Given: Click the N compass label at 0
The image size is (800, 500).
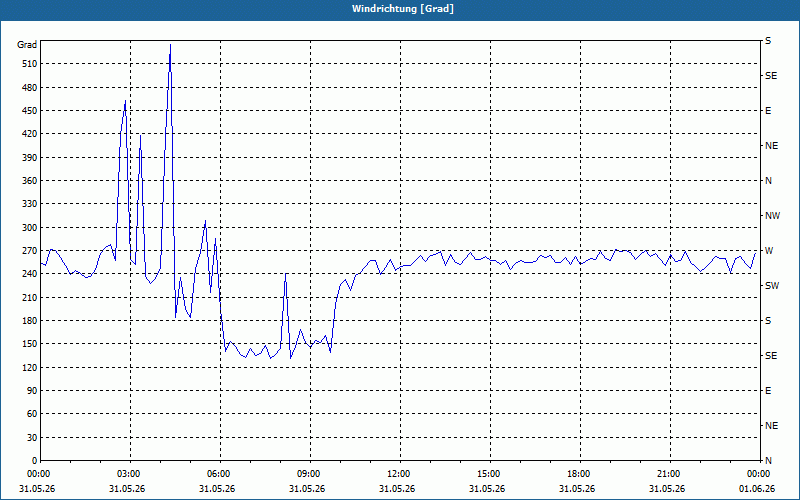Looking at the screenshot, I should pyautogui.click(x=769, y=460).
